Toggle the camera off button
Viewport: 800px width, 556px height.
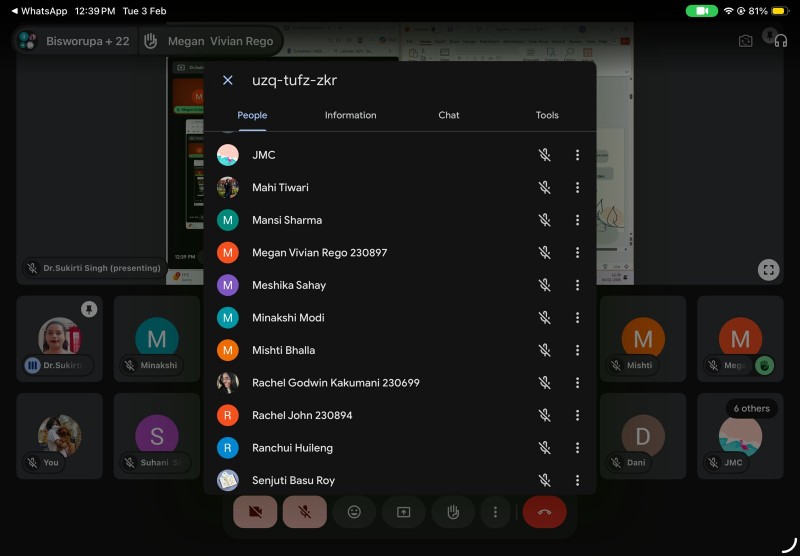point(255,512)
